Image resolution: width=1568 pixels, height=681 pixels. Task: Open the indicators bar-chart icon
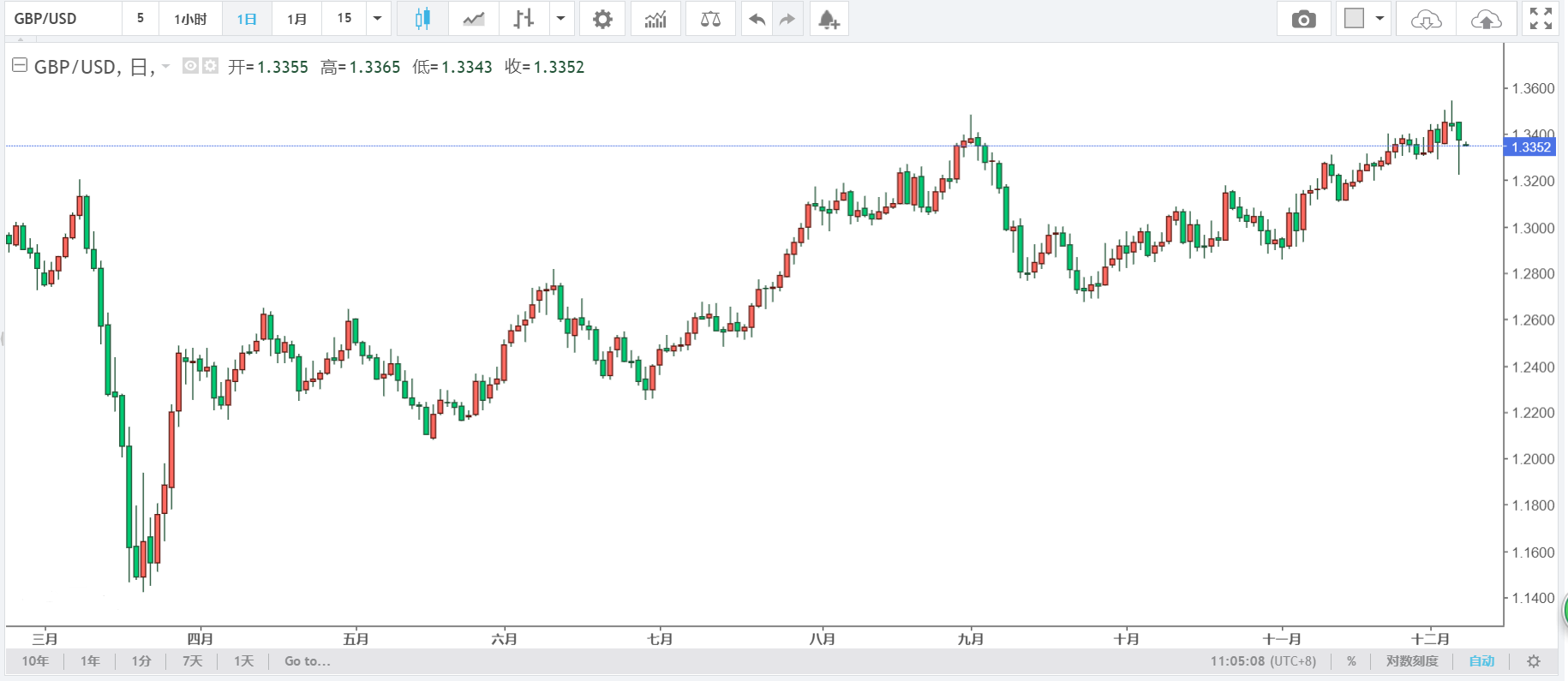655,19
